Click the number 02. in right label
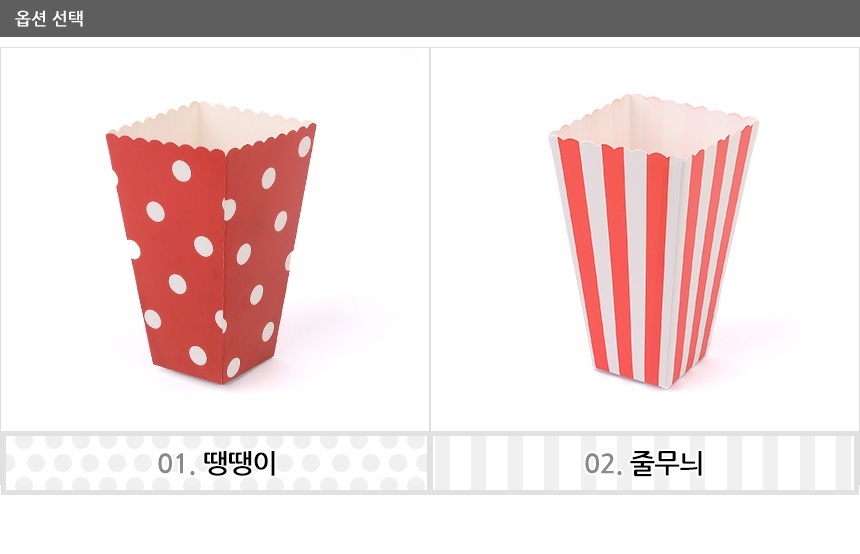Image resolution: width=860 pixels, height=554 pixels. (603, 464)
